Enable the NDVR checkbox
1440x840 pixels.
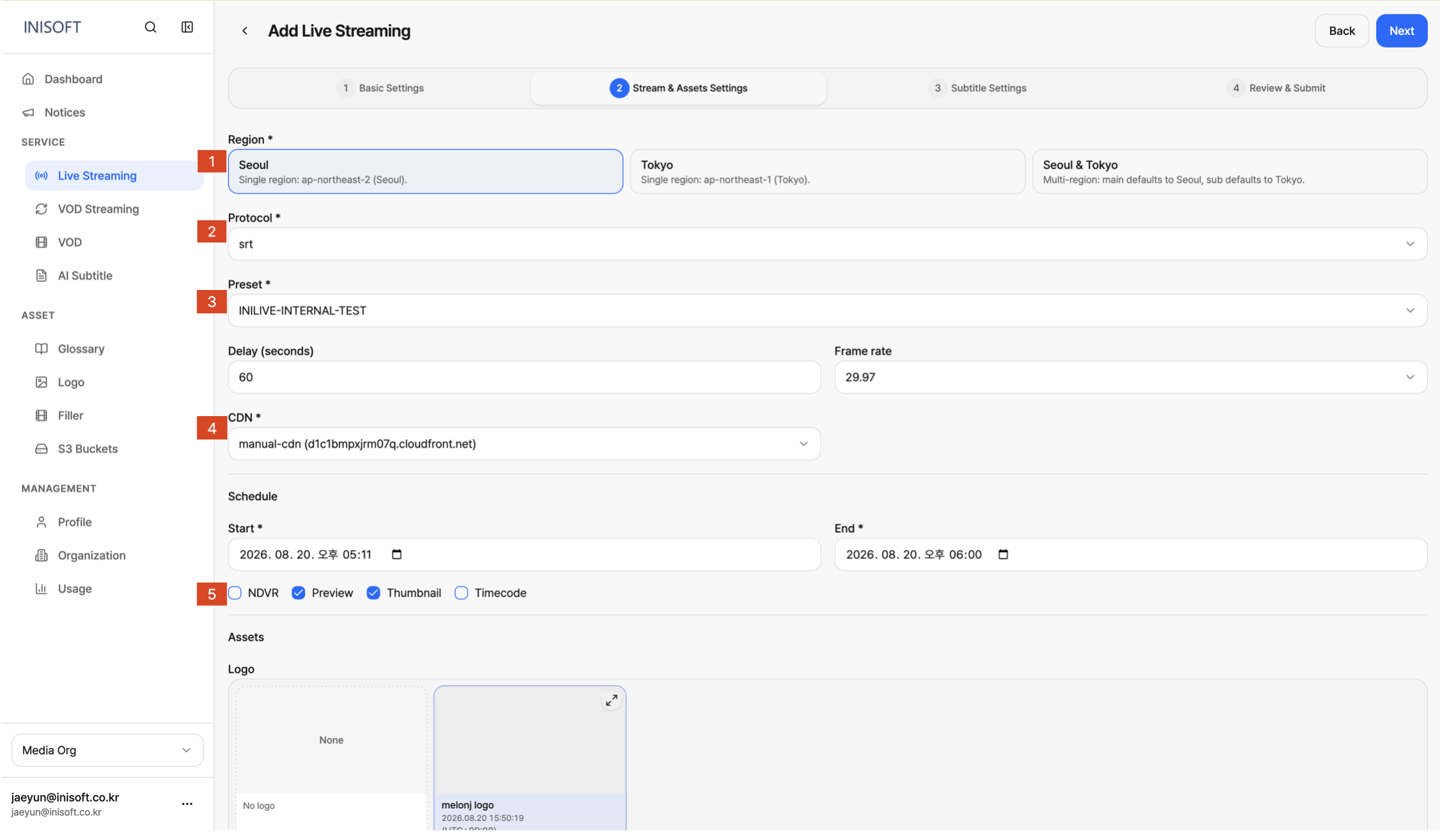235,593
